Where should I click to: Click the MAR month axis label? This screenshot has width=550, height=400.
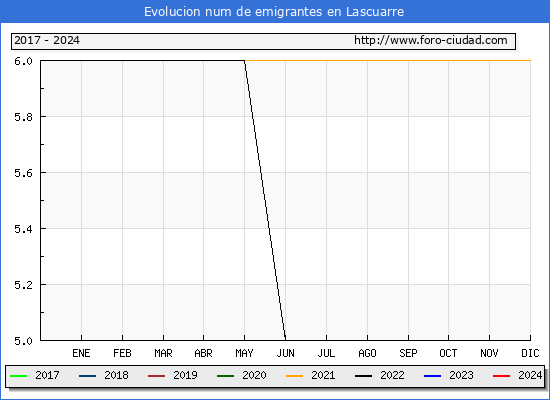(x=163, y=353)
